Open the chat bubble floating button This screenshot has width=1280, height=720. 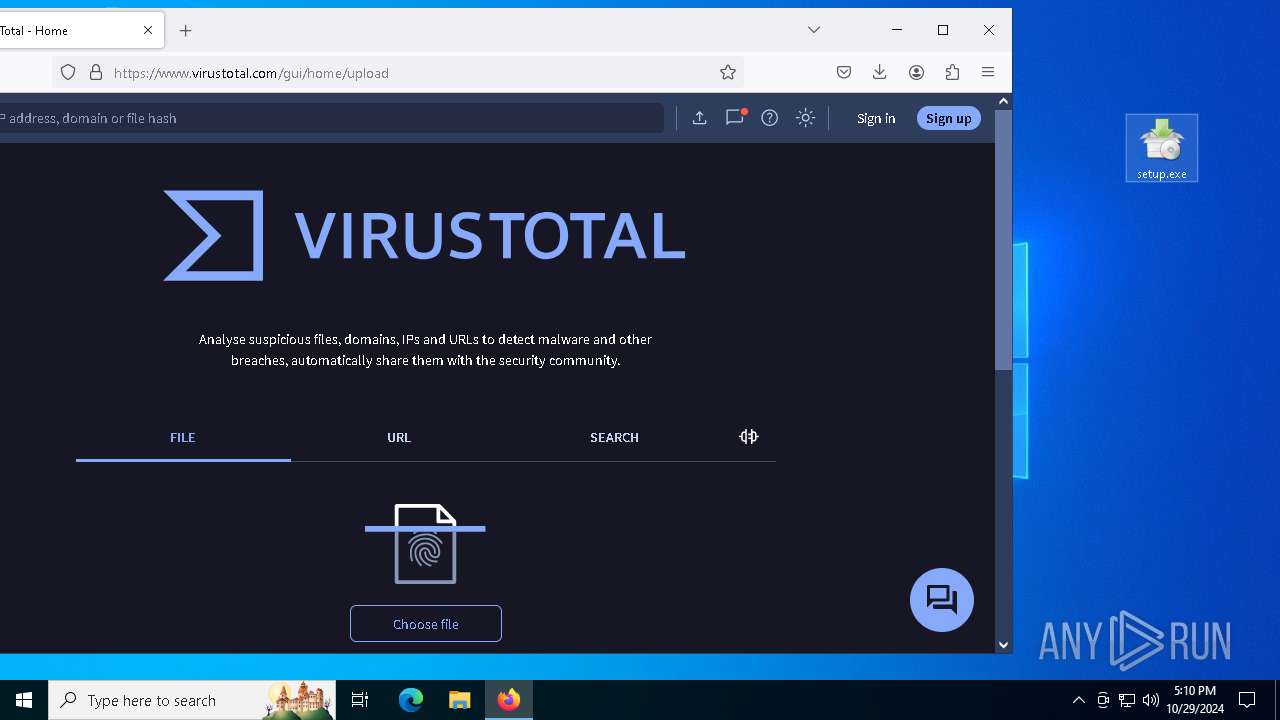point(942,600)
